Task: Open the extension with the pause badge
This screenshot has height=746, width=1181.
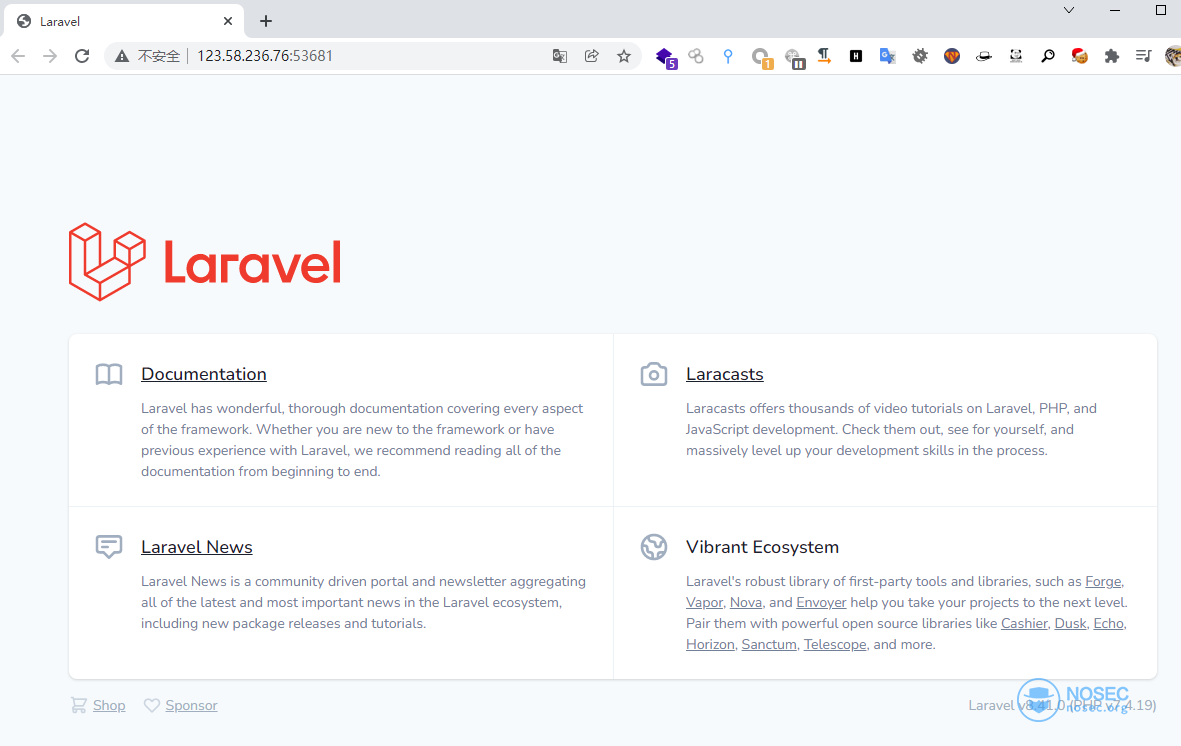Action: (x=794, y=58)
